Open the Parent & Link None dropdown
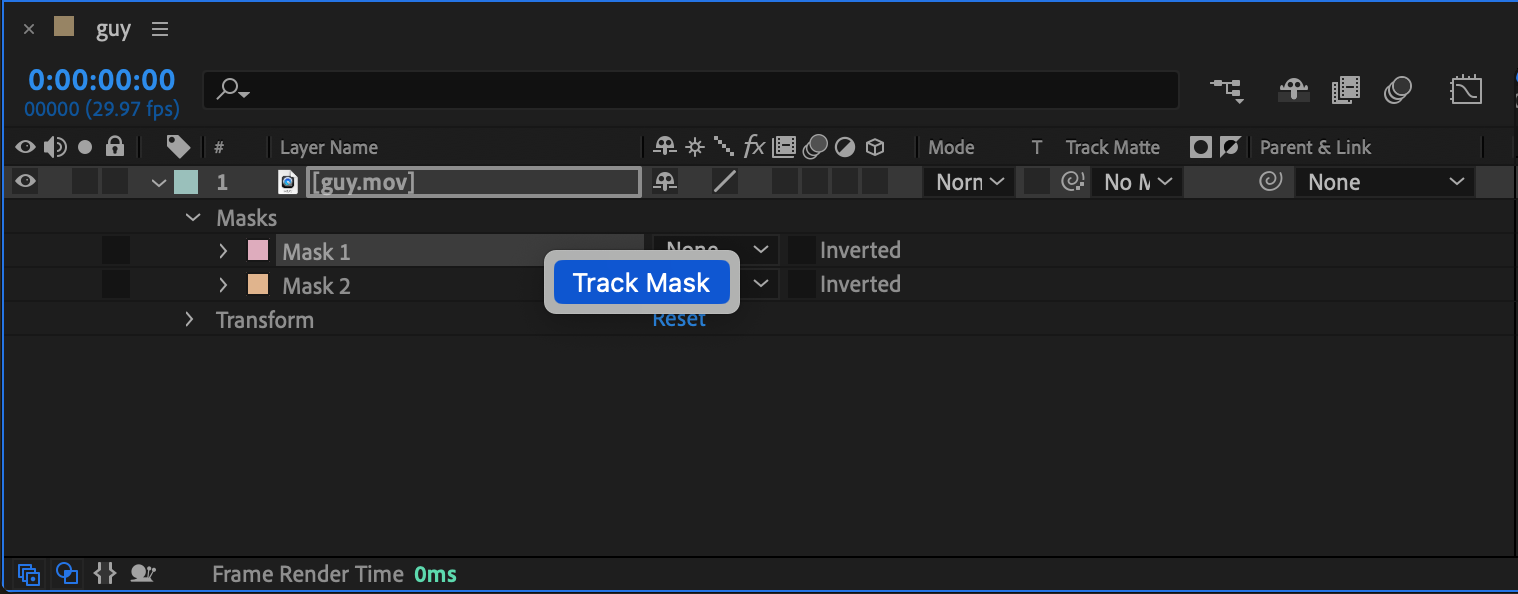The height and width of the screenshot is (594, 1518). [x=1384, y=182]
